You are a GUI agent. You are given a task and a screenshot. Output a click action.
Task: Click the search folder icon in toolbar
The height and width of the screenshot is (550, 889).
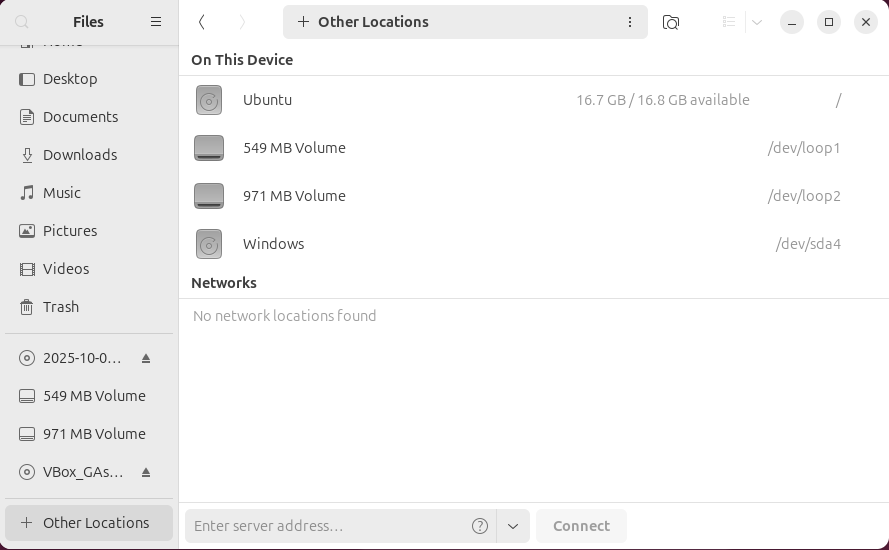(x=671, y=22)
